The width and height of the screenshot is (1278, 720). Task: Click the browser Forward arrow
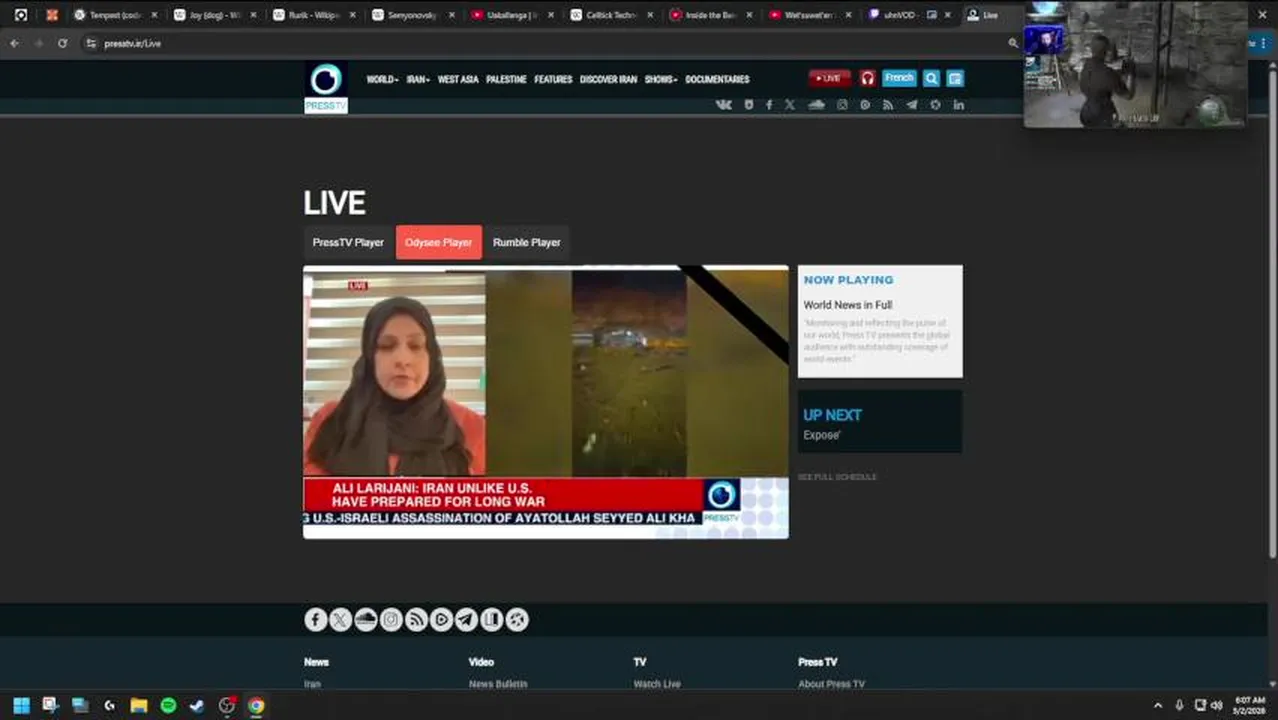[x=38, y=43]
